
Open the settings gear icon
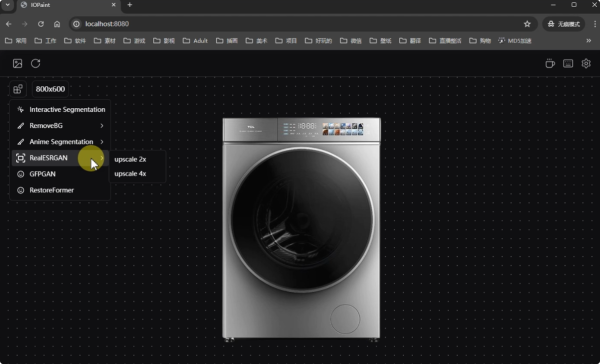(586, 64)
